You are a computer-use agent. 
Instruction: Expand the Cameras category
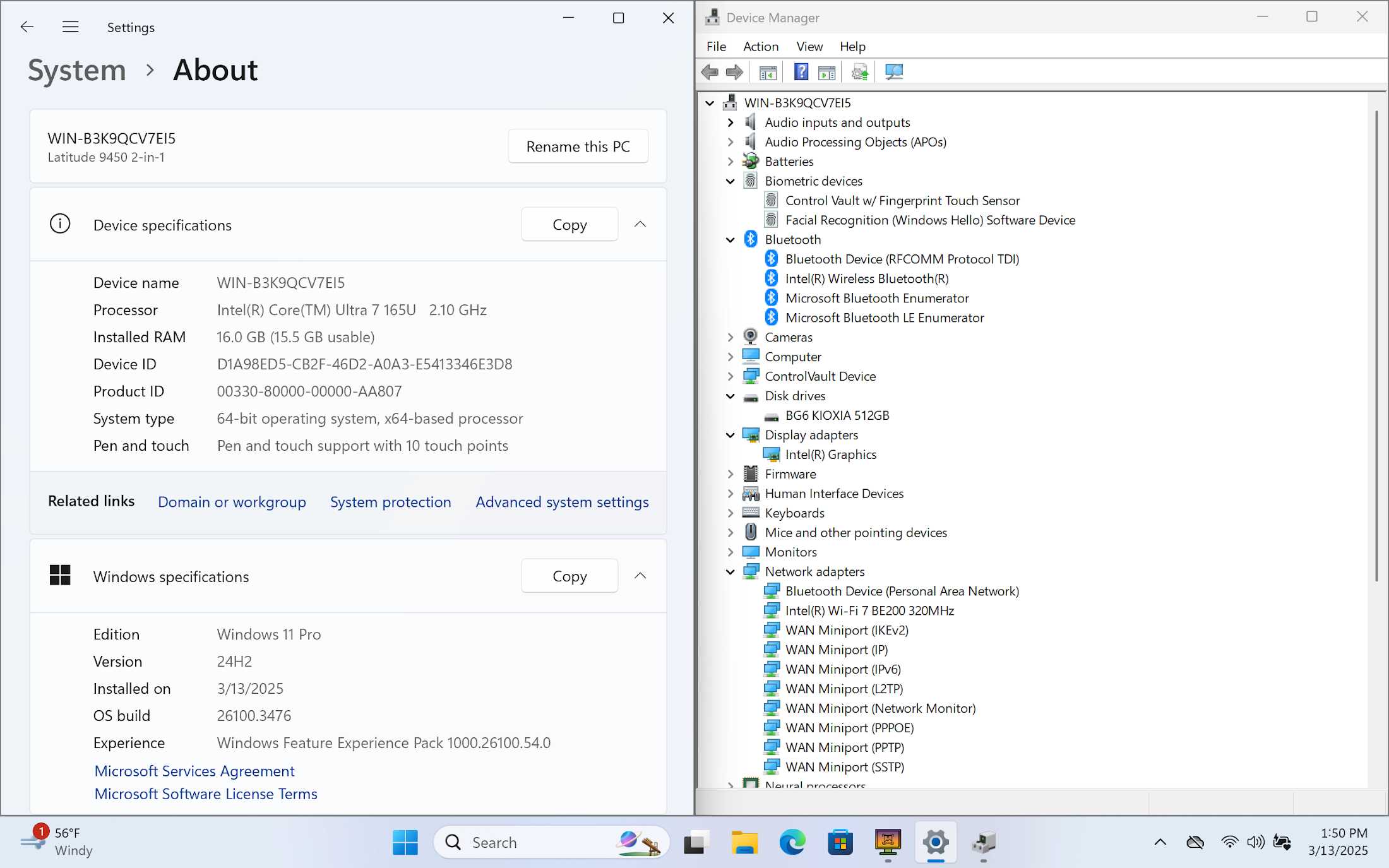pos(730,337)
